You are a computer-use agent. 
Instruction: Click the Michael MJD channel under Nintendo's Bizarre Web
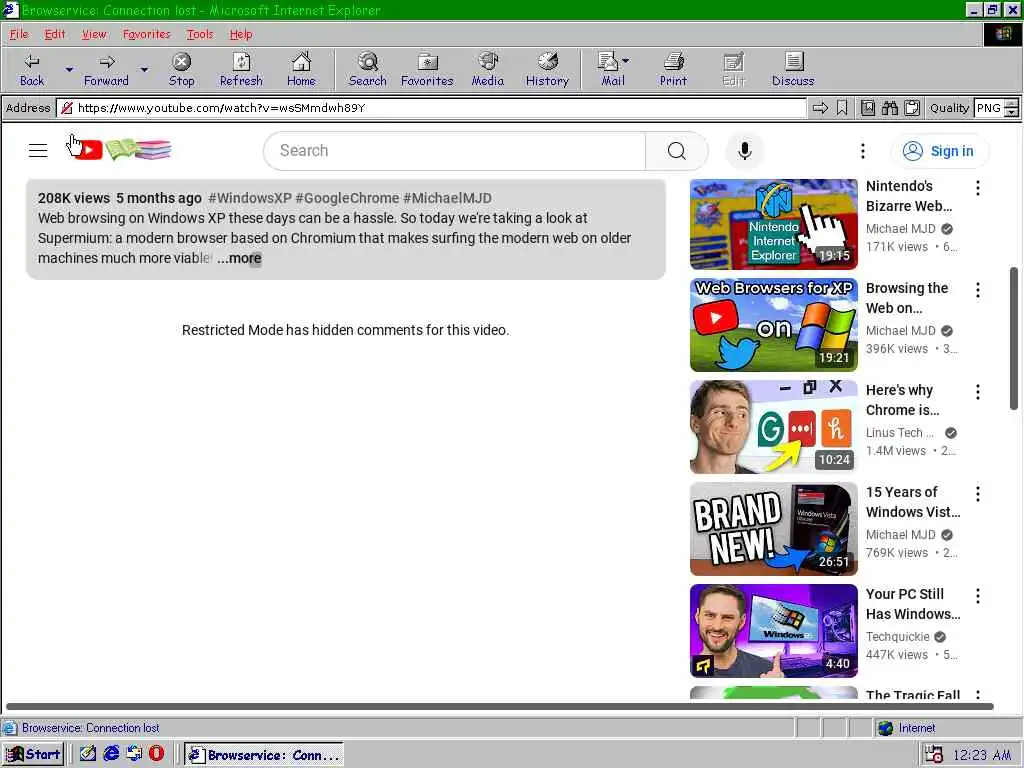click(x=901, y=229)
